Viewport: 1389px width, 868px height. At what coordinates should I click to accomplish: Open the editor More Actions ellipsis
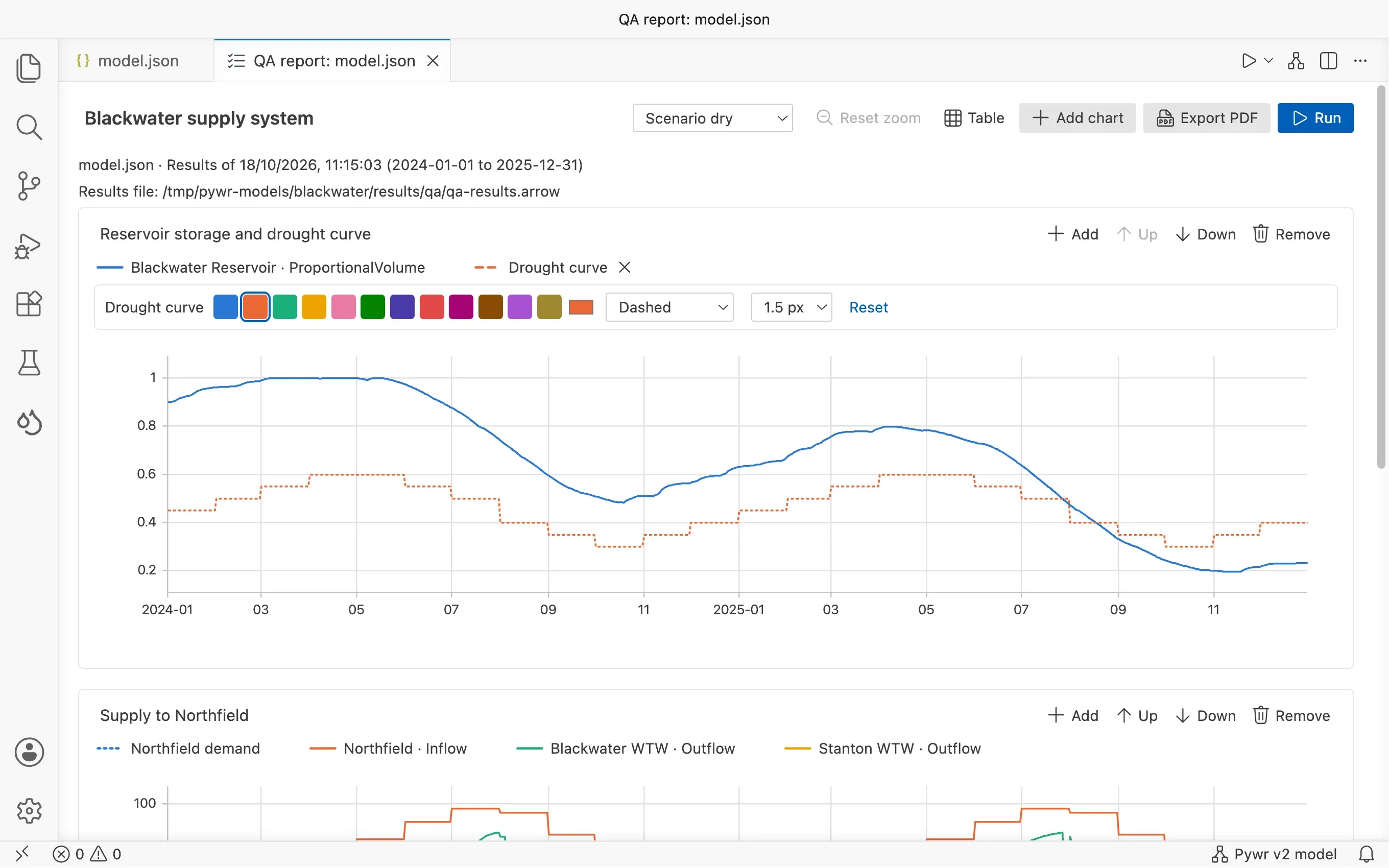point(1360,61)
